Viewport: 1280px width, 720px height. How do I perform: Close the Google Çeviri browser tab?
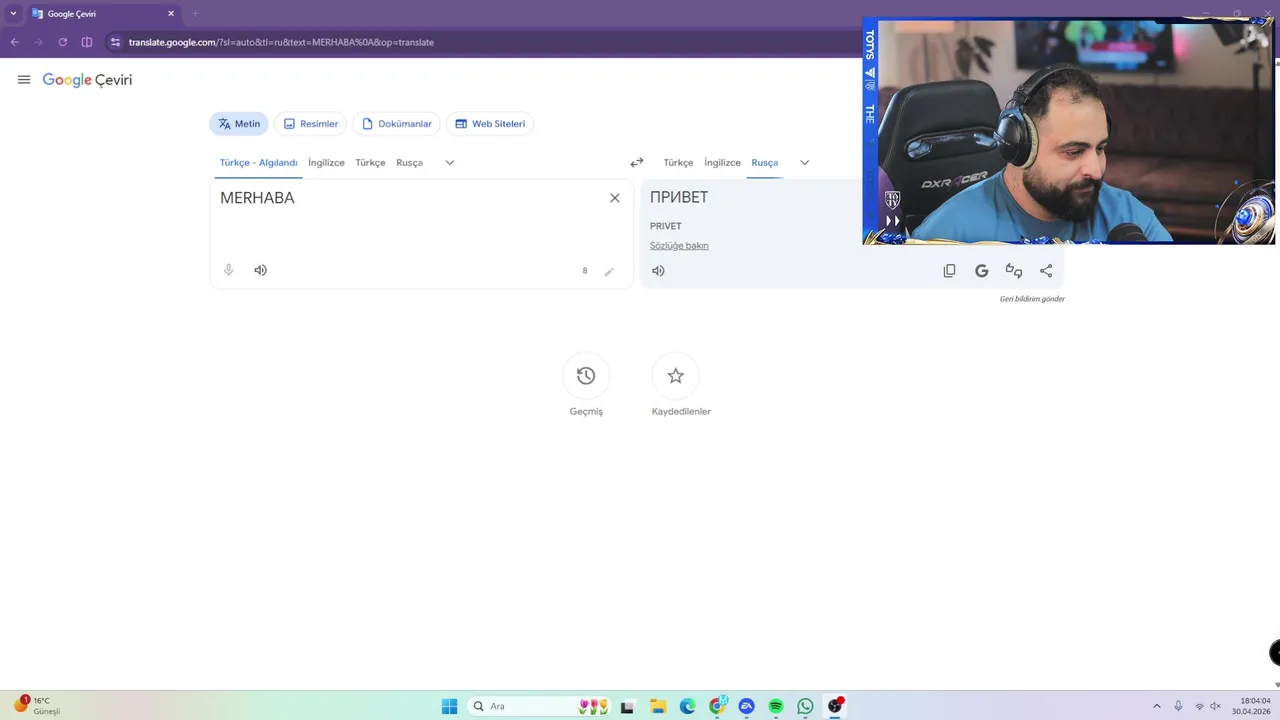click(171, 14)
